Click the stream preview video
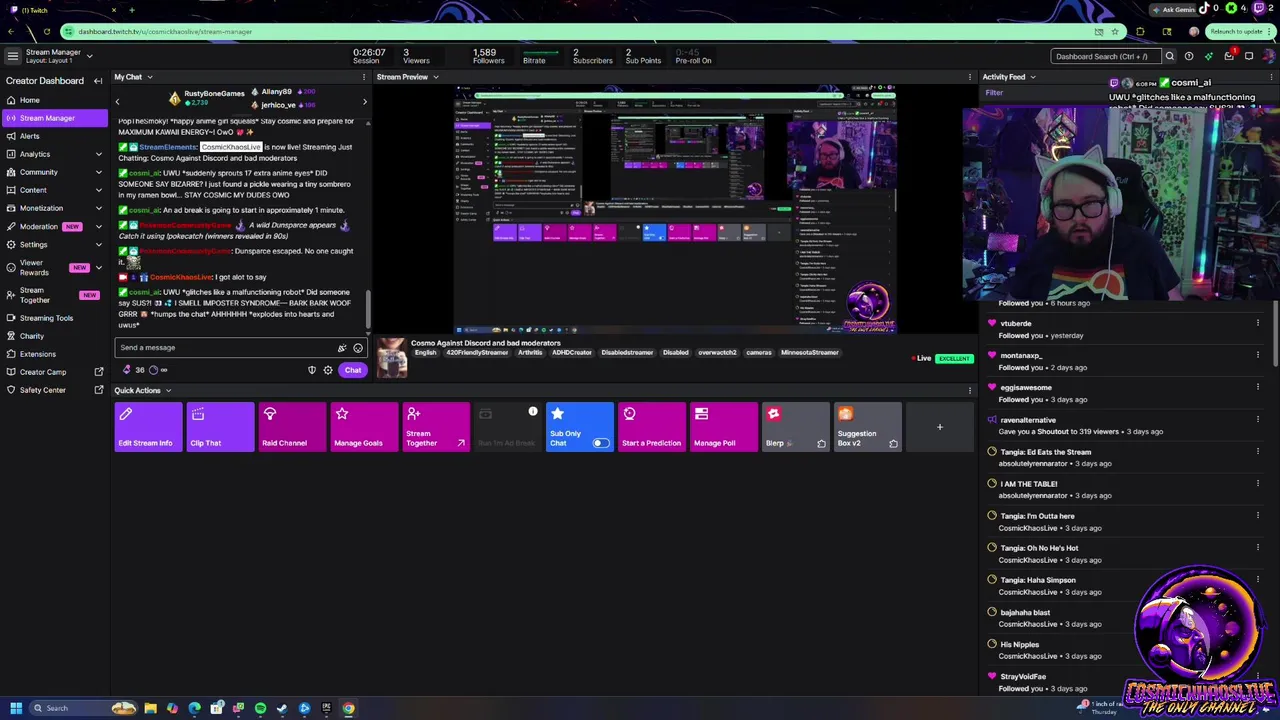1280x720 pixels. tap(676, 210)
